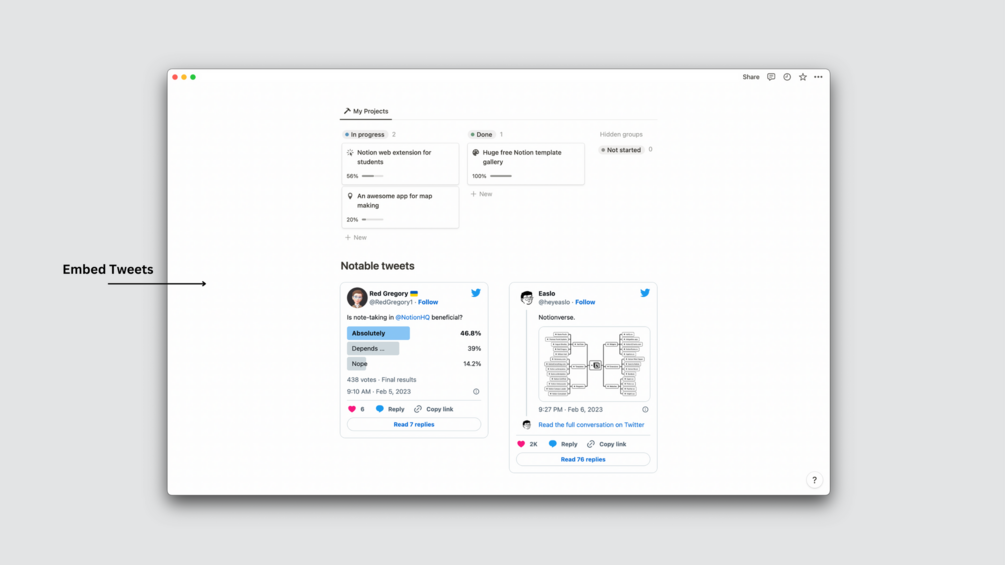Copy link of Easlo's tweet
Viewport: 1005px width, 565px height.
tap(606, 444)
